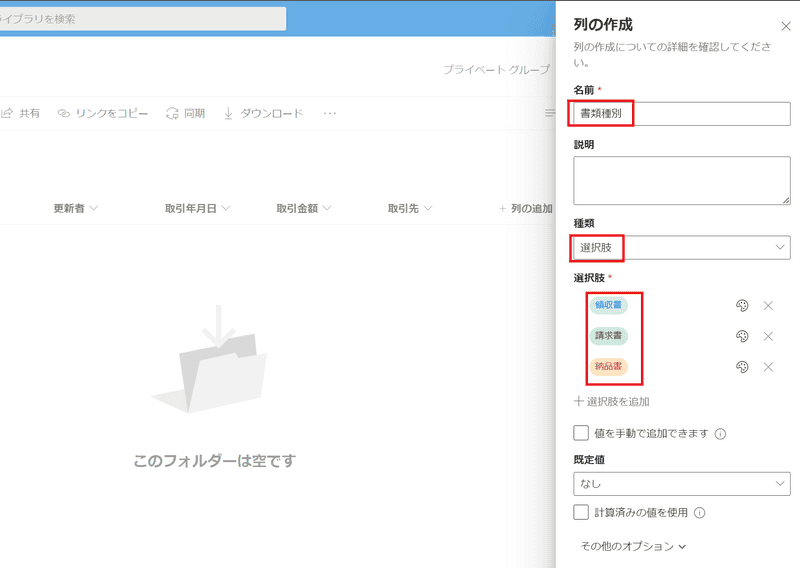Click 列の追加 to add a column
Screen dimensions: 800x568
525,208
